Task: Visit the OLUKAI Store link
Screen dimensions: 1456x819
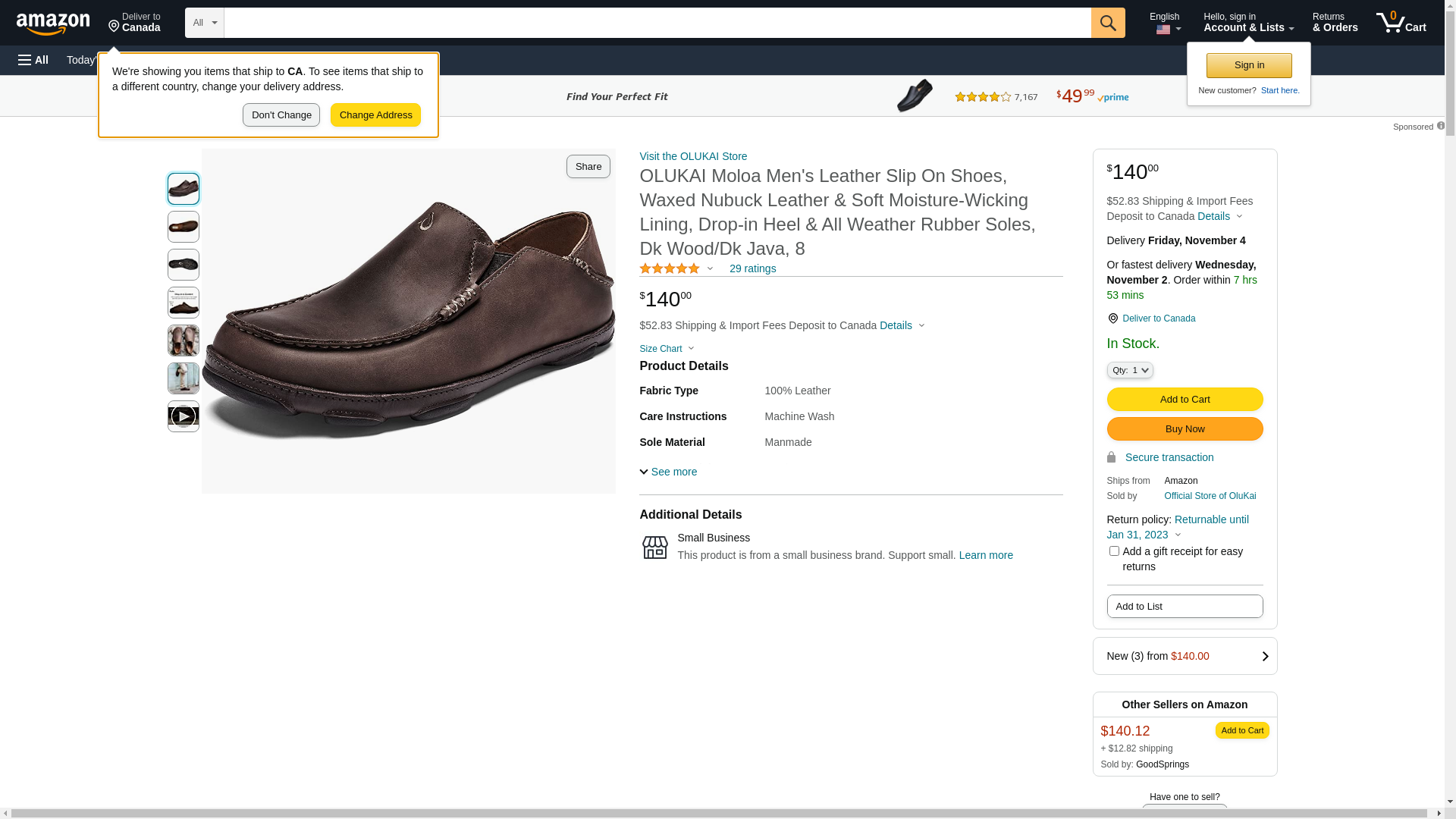Action: tap(693, 156)
